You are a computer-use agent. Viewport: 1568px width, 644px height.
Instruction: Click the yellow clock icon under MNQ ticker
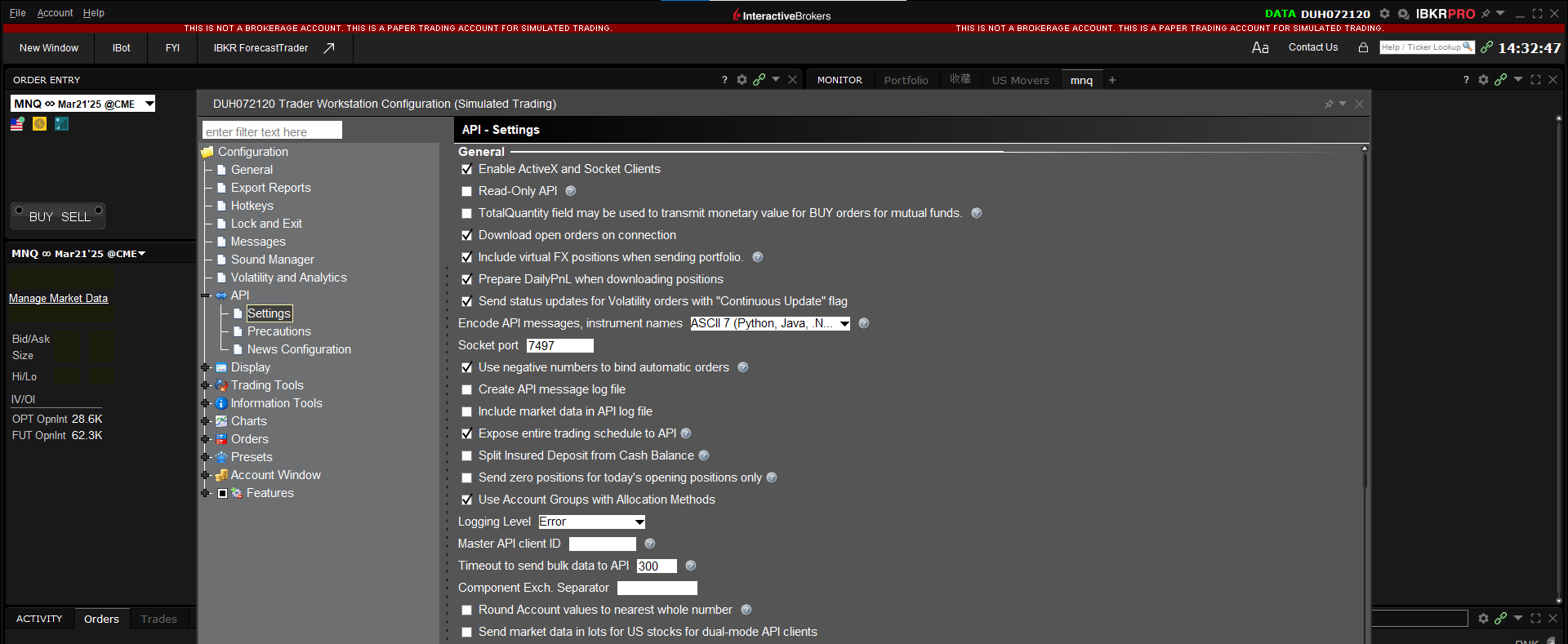click(x=39, y=124)
